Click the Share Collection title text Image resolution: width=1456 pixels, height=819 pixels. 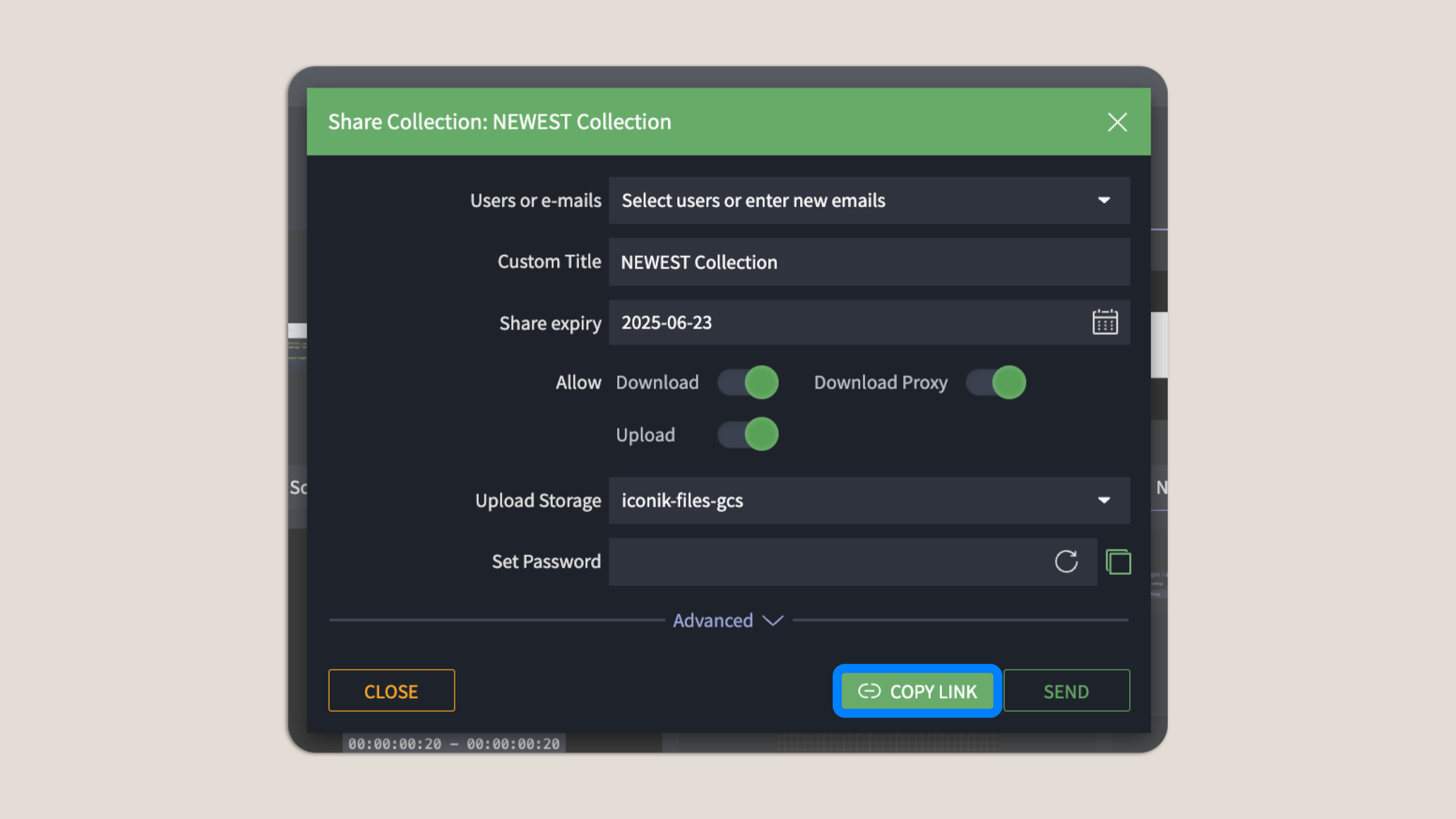500,122
